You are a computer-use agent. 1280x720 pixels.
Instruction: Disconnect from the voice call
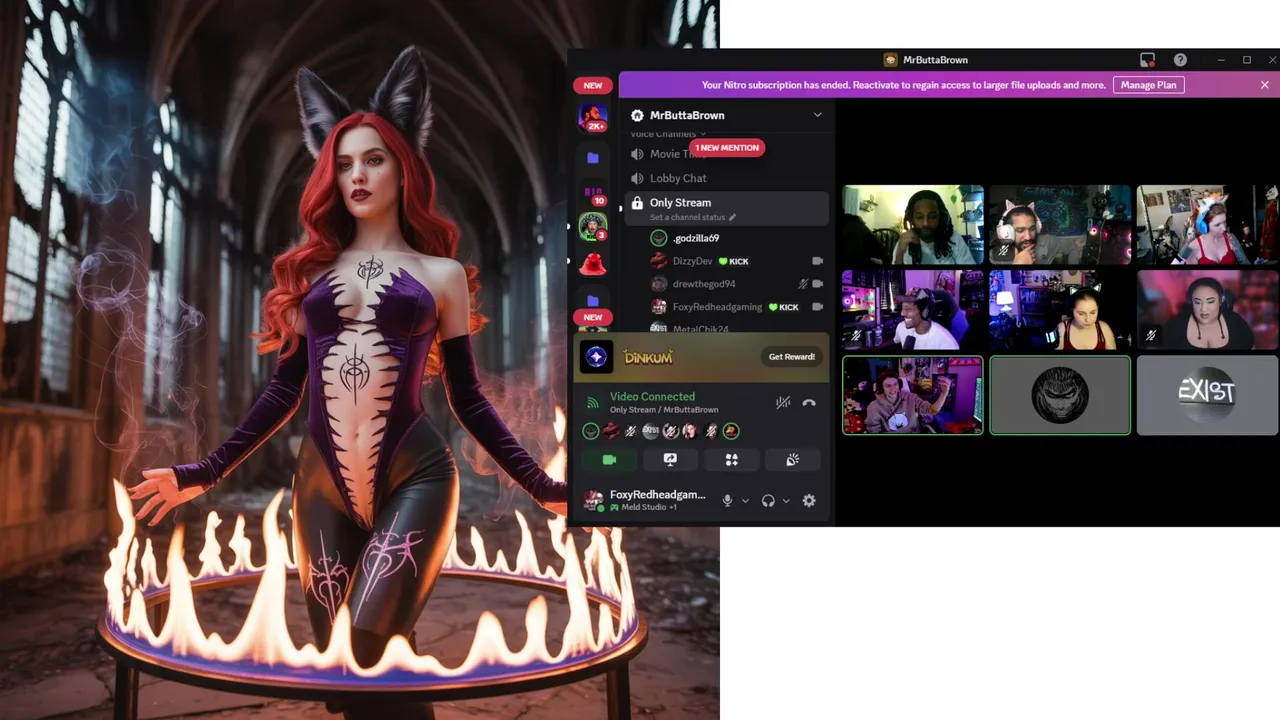coord(809,402)
